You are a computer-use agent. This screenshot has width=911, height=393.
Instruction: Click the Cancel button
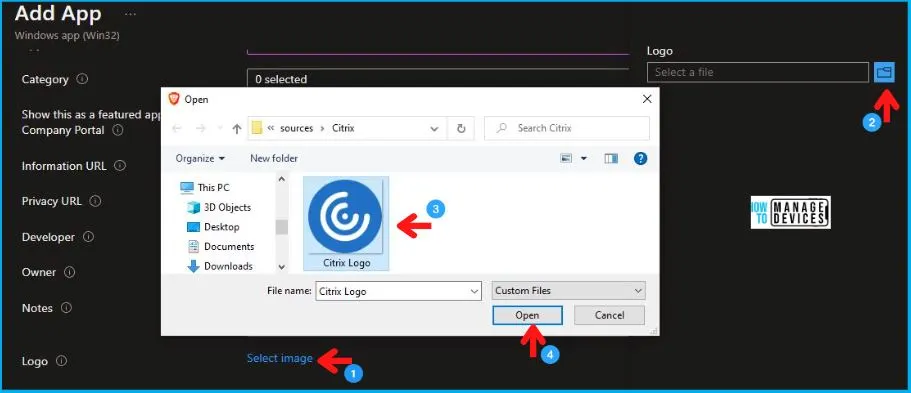(x=609, y=315)
